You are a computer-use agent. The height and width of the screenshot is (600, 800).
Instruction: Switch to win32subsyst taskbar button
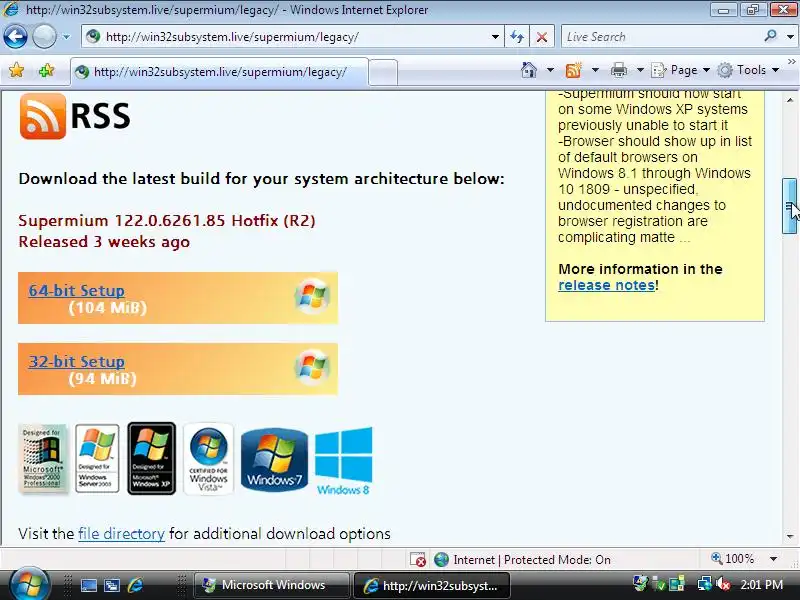pyautogui.click(x=432, y=586)
